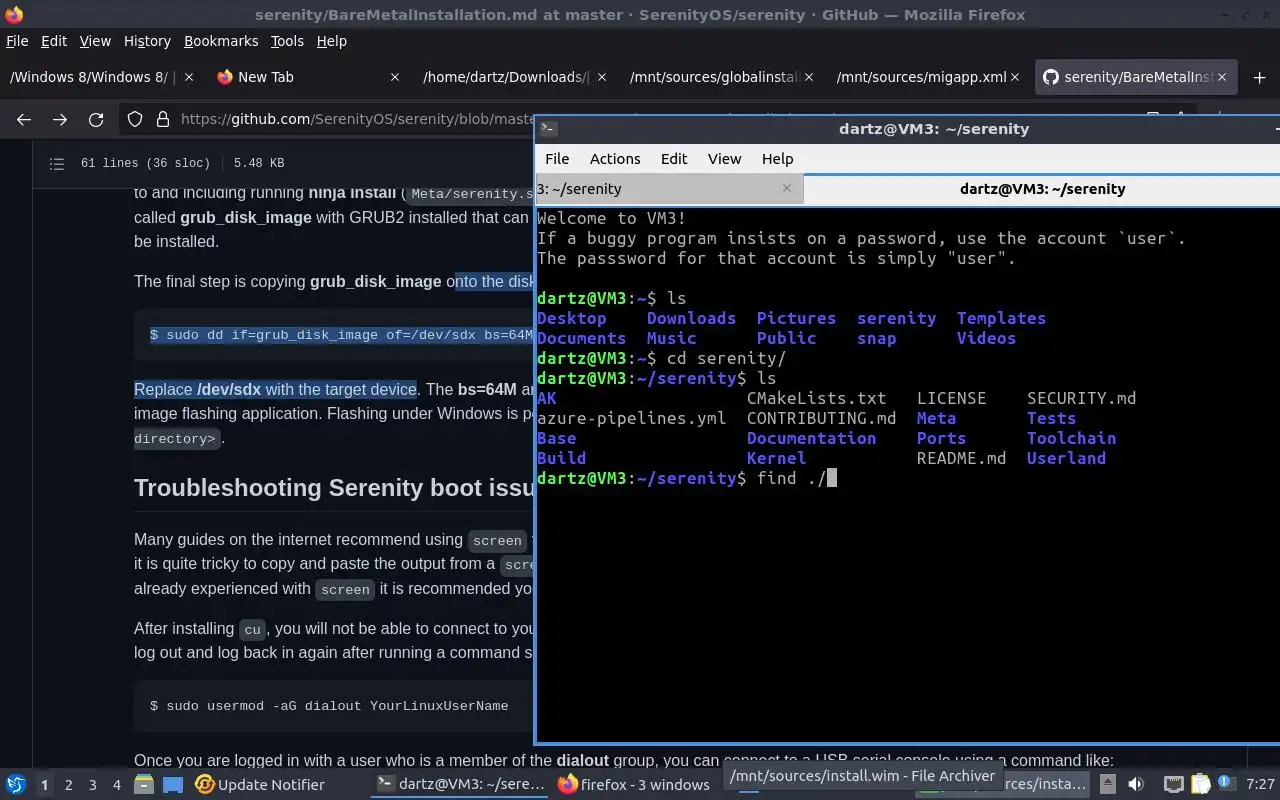Screen dimensions: 1280x800
Task: Close the first terminal tab '3: ~/serenity'
Action: coord(786,188)
